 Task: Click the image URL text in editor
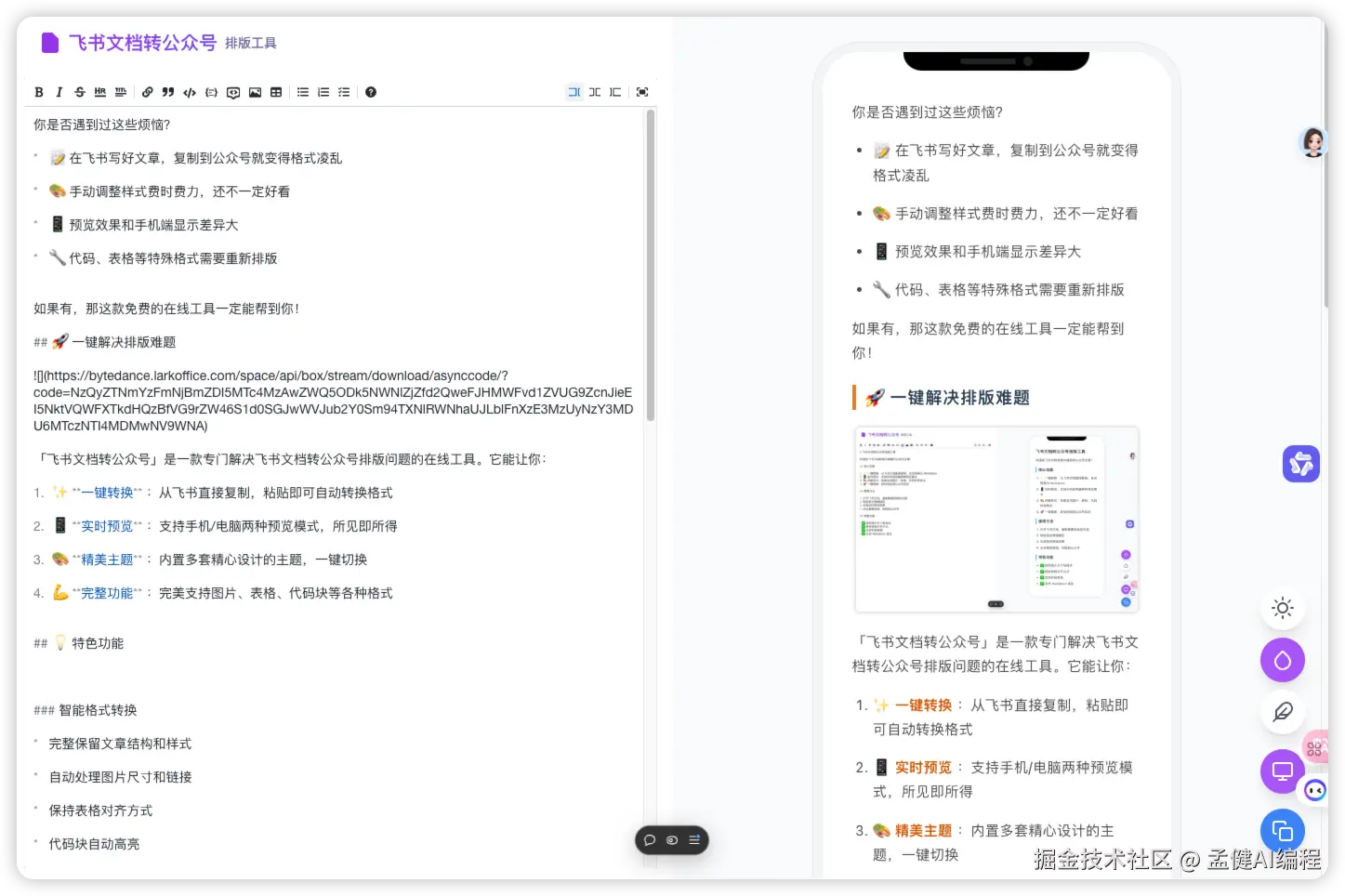(333, 401)
